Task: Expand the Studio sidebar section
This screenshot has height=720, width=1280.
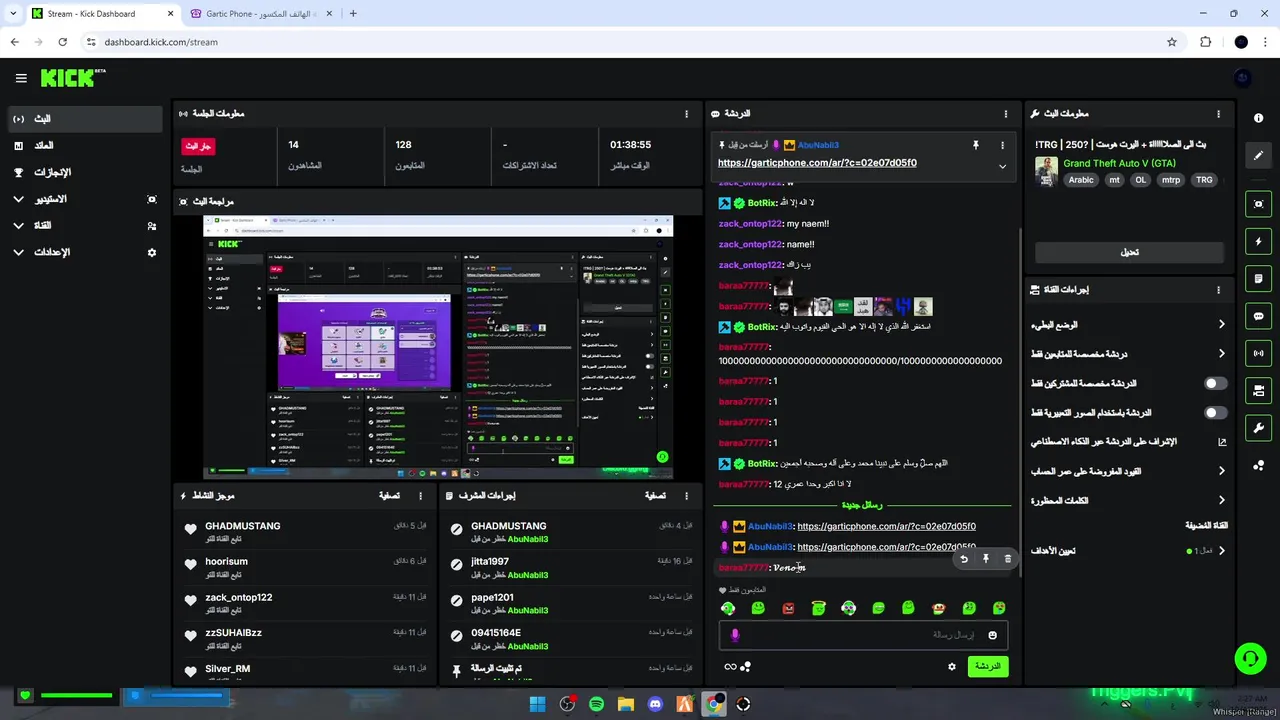Action: click(x=84, y=199)
